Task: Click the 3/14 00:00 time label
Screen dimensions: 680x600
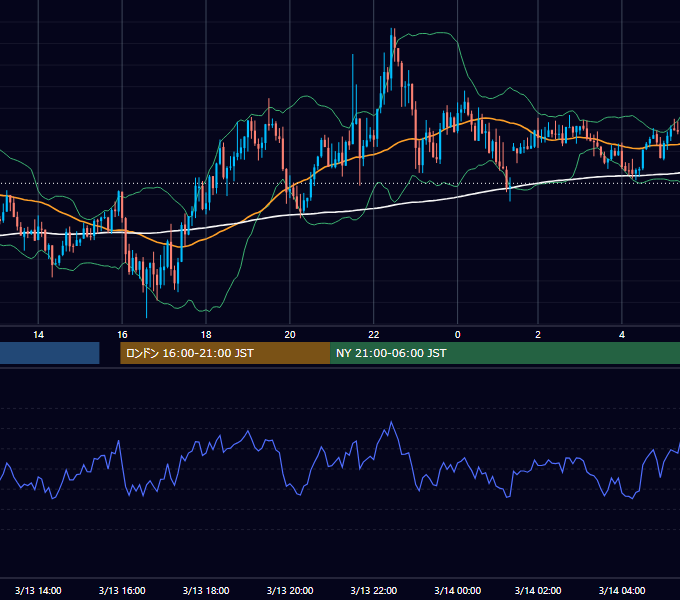Action: (458, 590)
